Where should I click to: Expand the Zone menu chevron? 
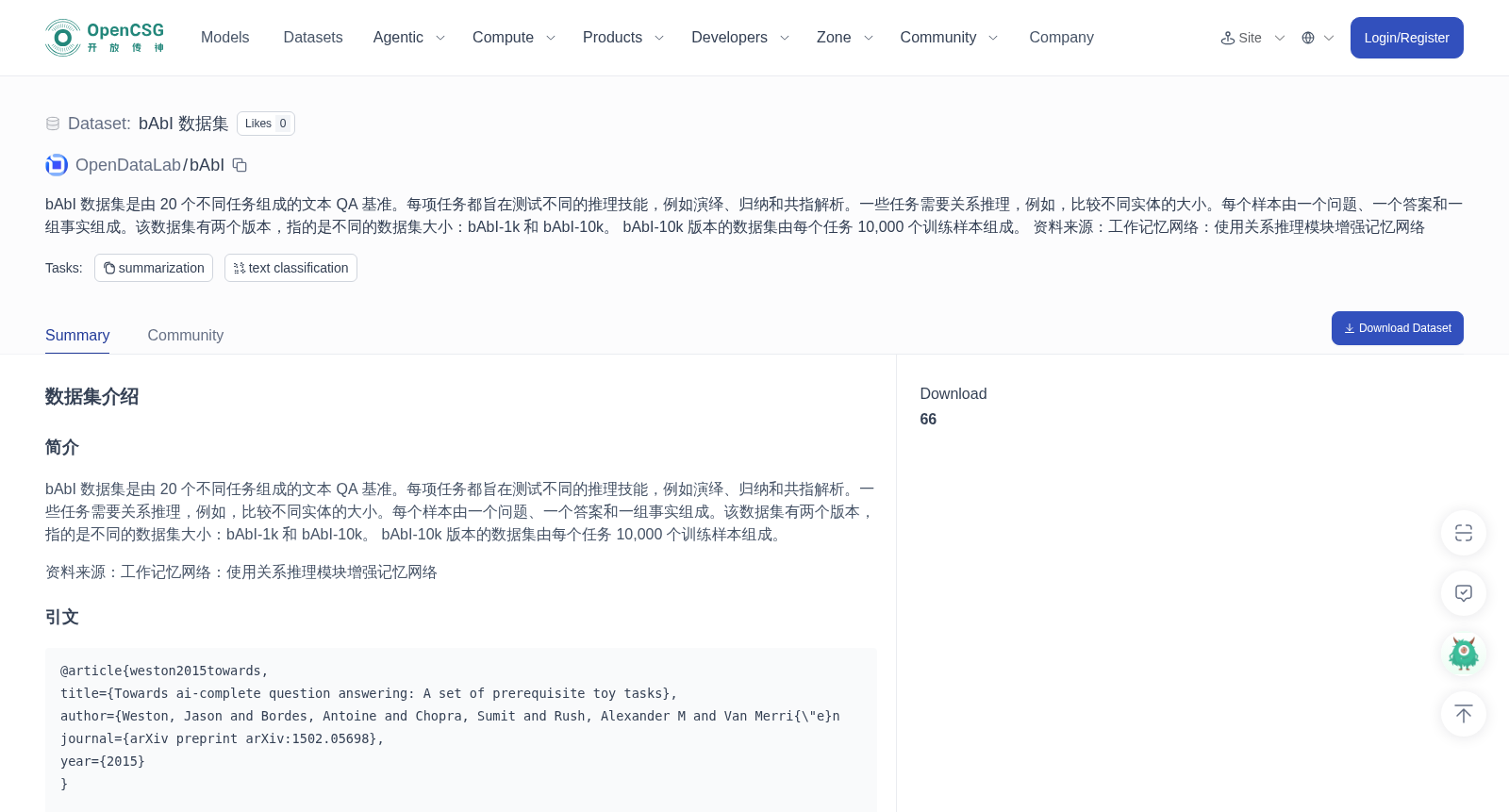click(869, 38)
